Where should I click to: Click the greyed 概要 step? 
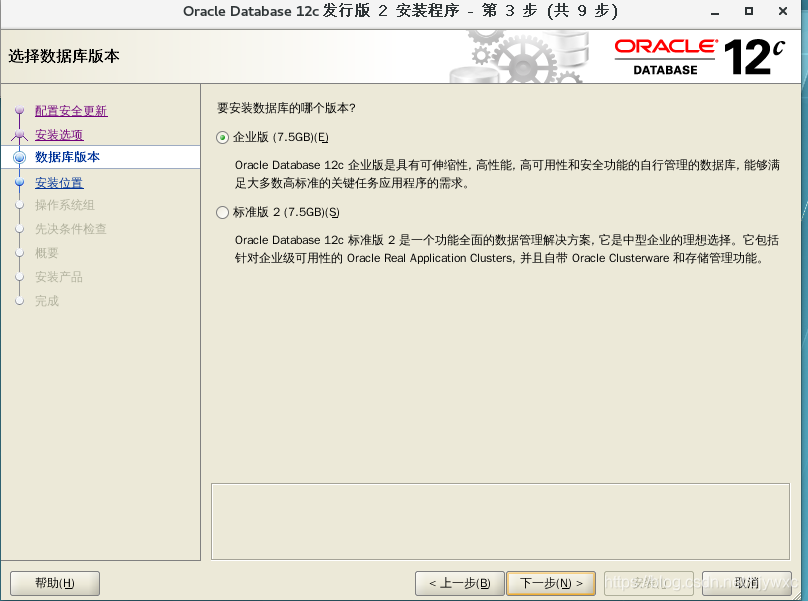[x=47, y=253]
